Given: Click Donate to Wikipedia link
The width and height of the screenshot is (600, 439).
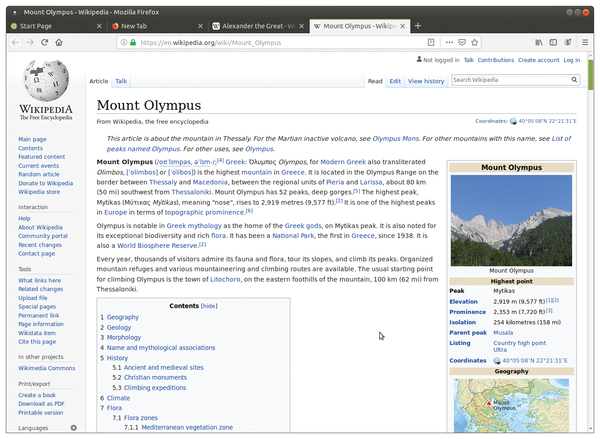Looking at the screenshot, I should click(46, 183).
